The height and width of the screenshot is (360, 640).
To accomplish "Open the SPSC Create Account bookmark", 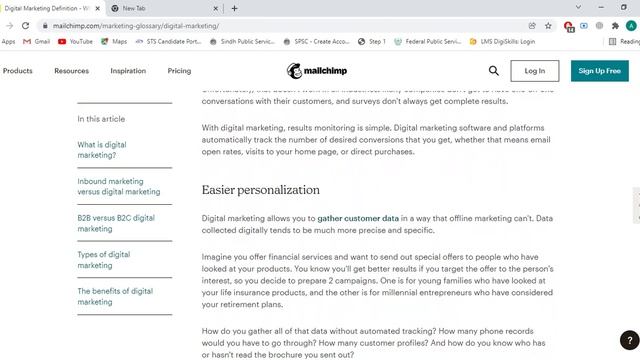I will tap(316, 42).
